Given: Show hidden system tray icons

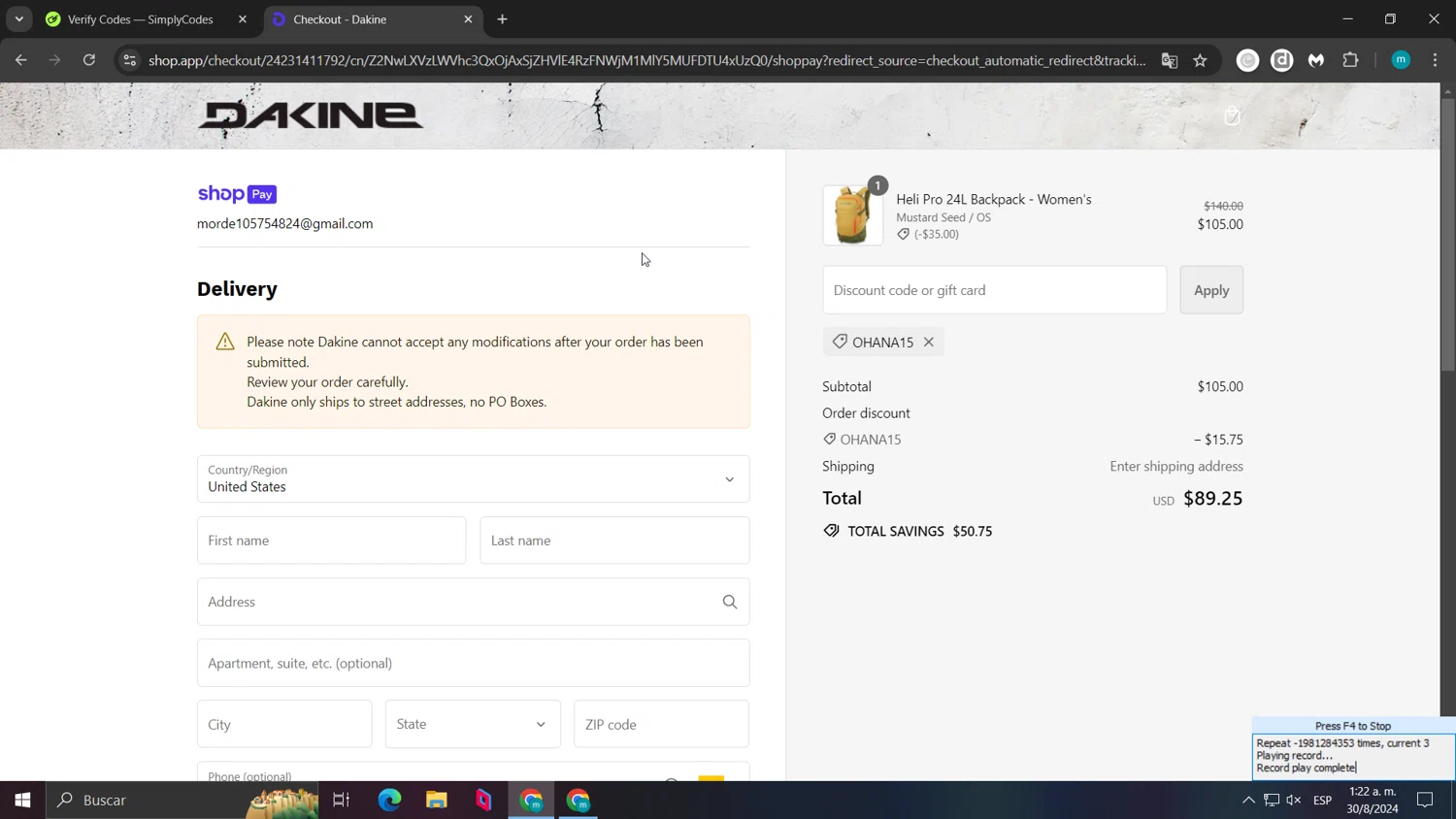Looking at the screenshot, I should 1248,801.
